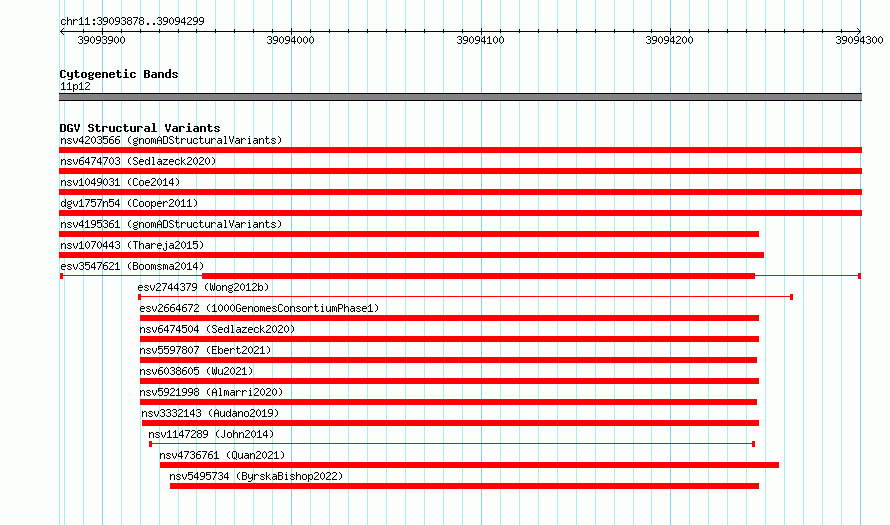The image size is (890, 525).
Task: Select the nsv5495734 red variant bar
Action: (464, 486)
